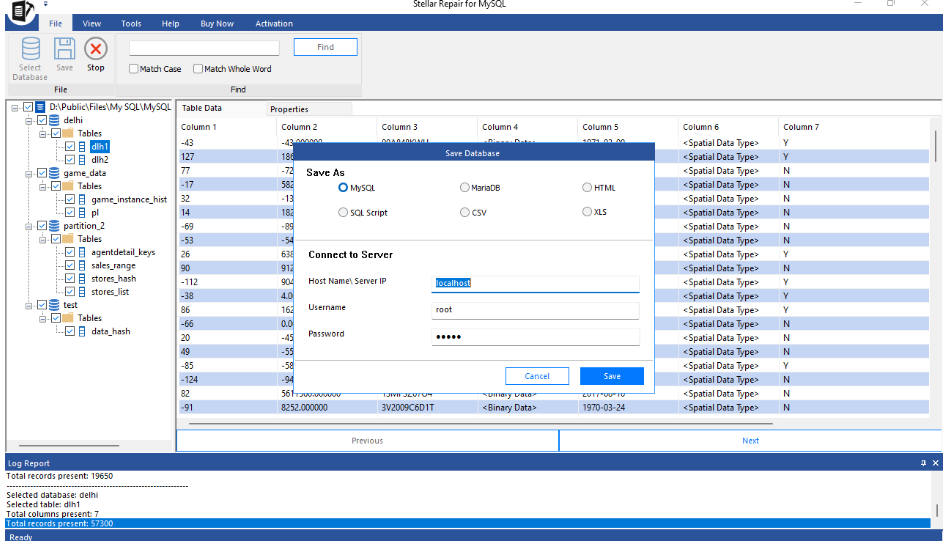Screen dimensions: 948x545
Task: Open the Tools menu
Action: click(x=131, y=24)
